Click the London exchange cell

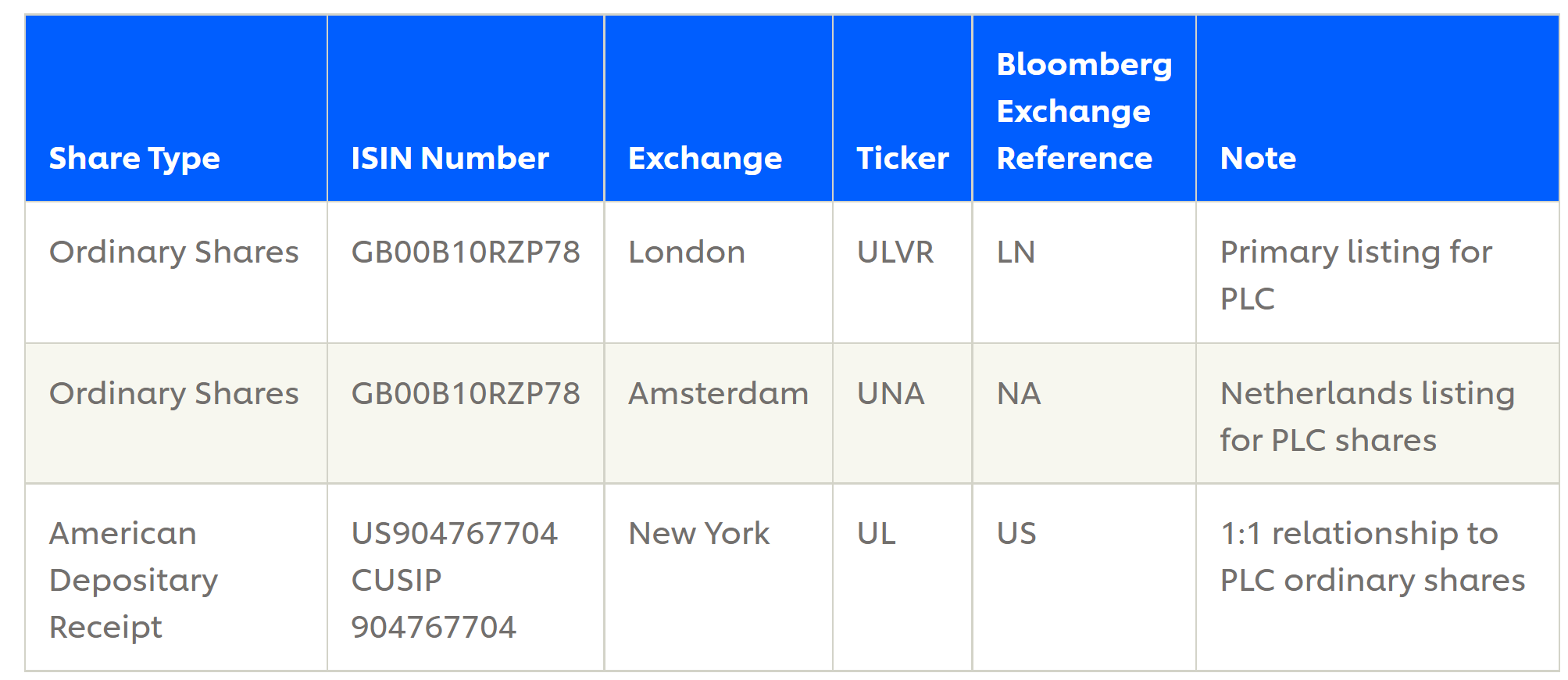[x=687, y=252]
